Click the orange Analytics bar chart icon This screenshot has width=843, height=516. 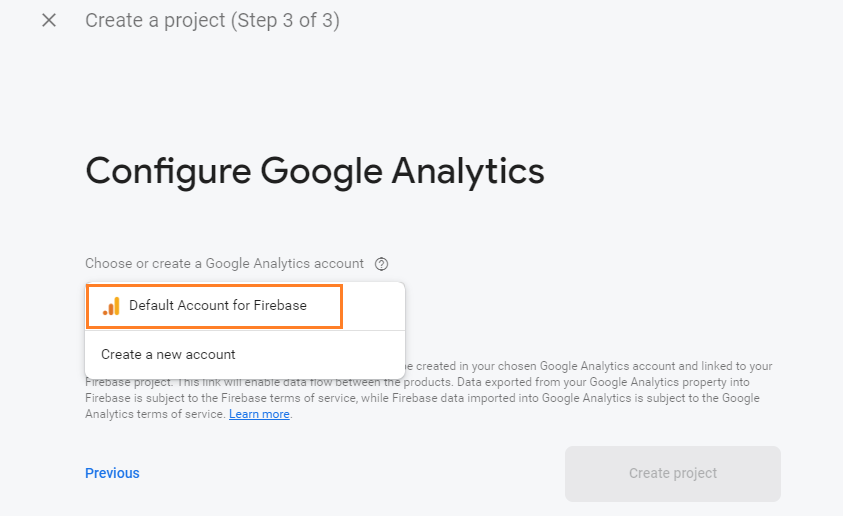111,306
